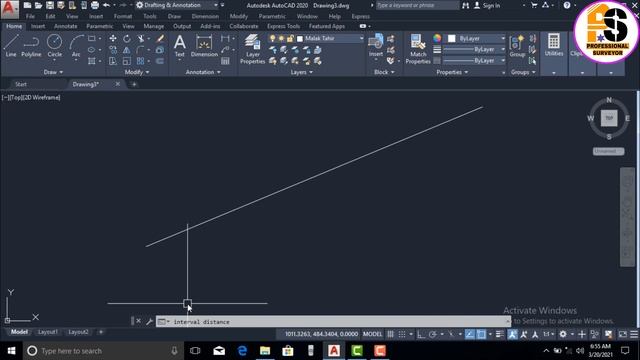
Task: Click the TOP face of the ViewCube
Action: pyautogui.click(x=609, y=118)
